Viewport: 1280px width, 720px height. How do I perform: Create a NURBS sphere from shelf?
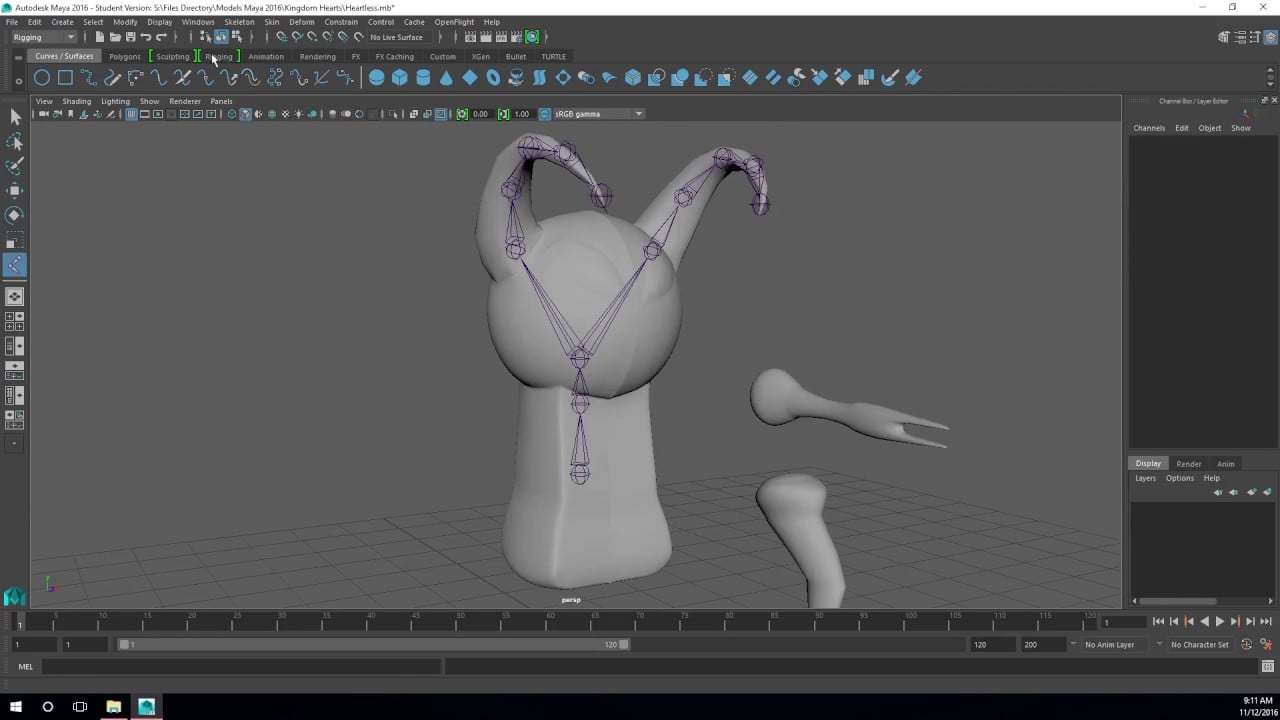coord(377,77)
